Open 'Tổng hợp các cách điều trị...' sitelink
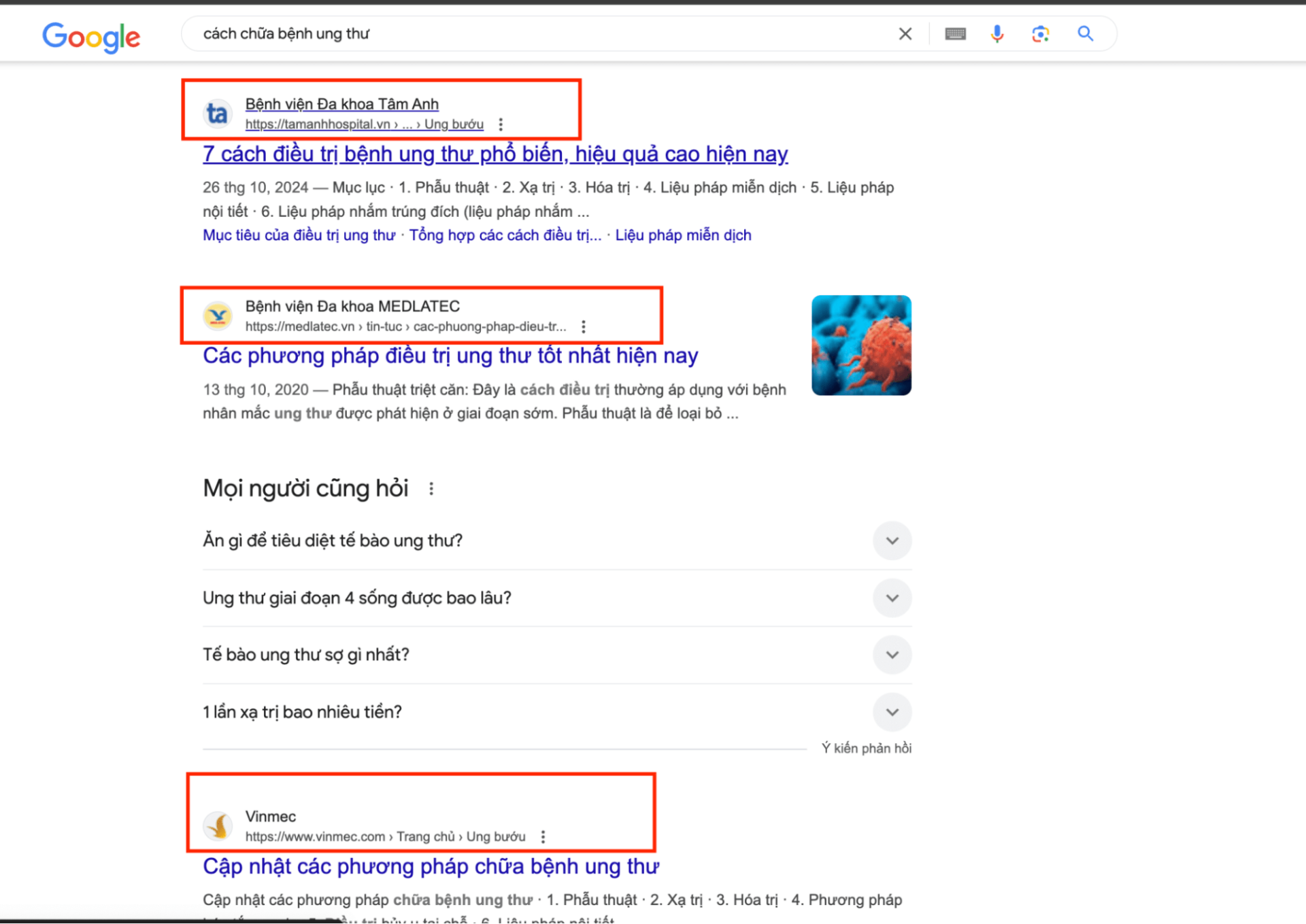The width and height of the screenshot is (1306, 924). tap(505, 235)
